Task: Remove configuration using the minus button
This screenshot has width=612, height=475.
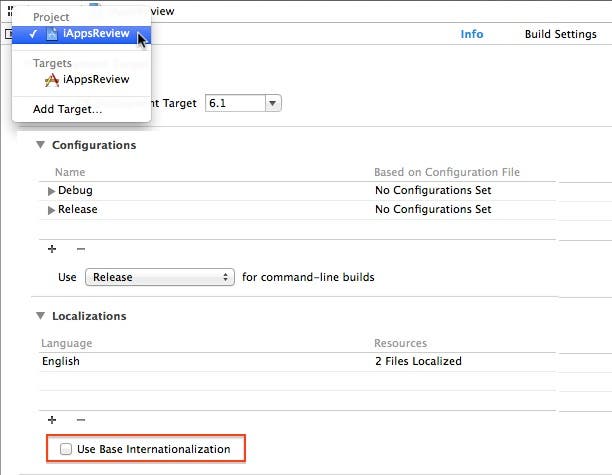Action: pyautogui.click(x=81, y=249)
